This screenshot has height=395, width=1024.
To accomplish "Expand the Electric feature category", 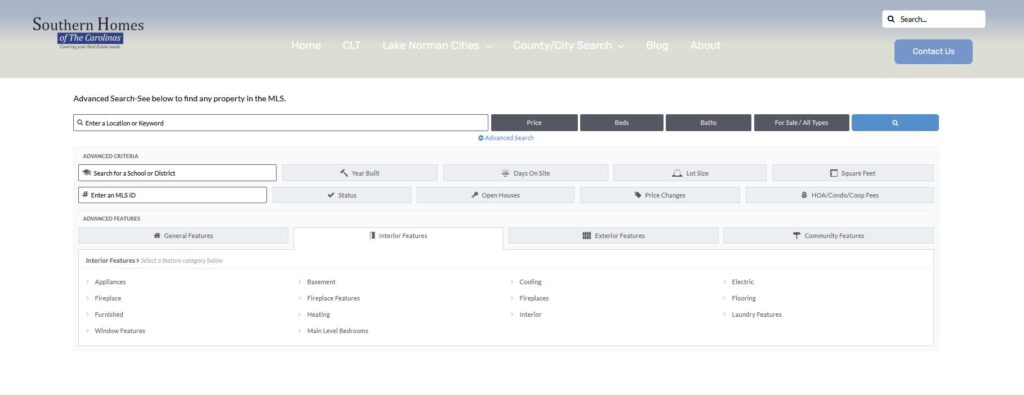I will click(742, 282).
